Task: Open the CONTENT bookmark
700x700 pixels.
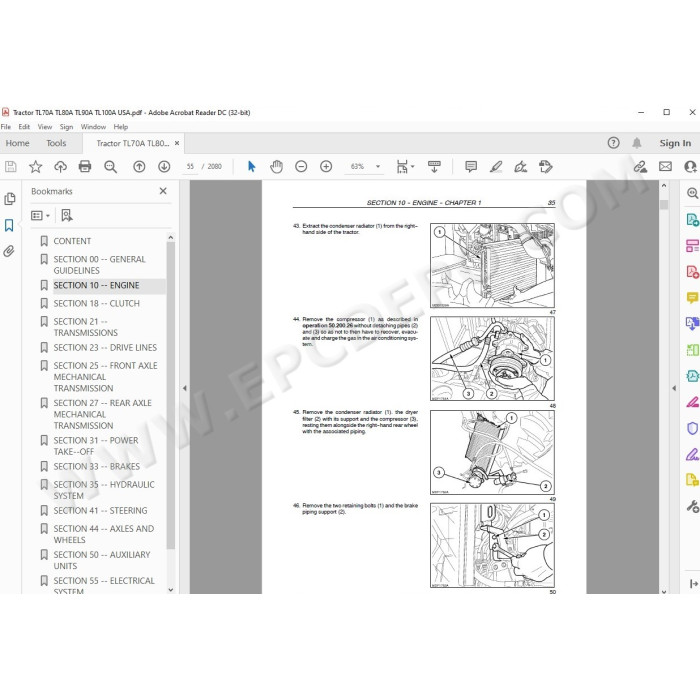Action: (72, 241)
